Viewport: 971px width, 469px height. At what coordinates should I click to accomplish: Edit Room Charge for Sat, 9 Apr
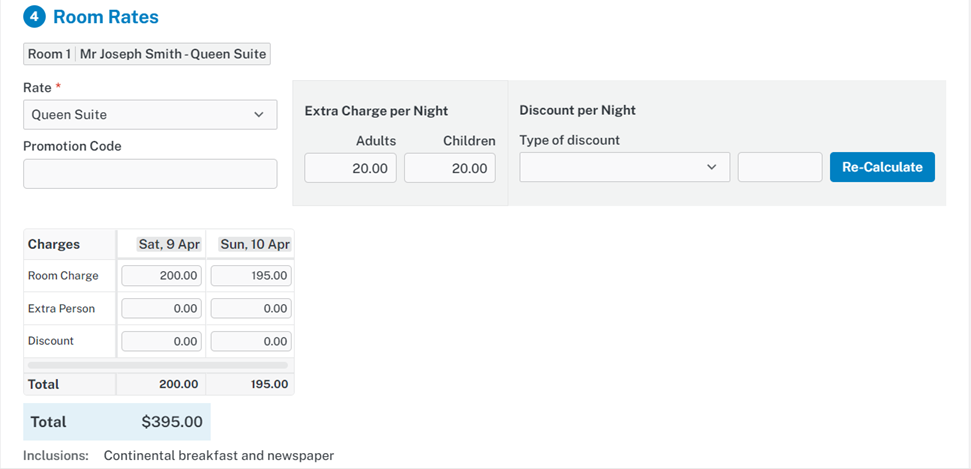click(161, 276)
